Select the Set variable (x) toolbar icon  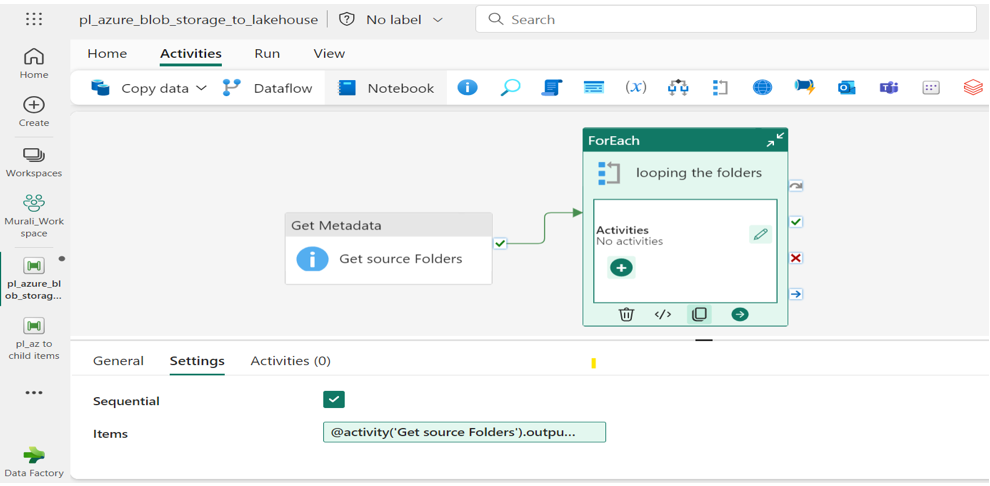tap(635, 88)
